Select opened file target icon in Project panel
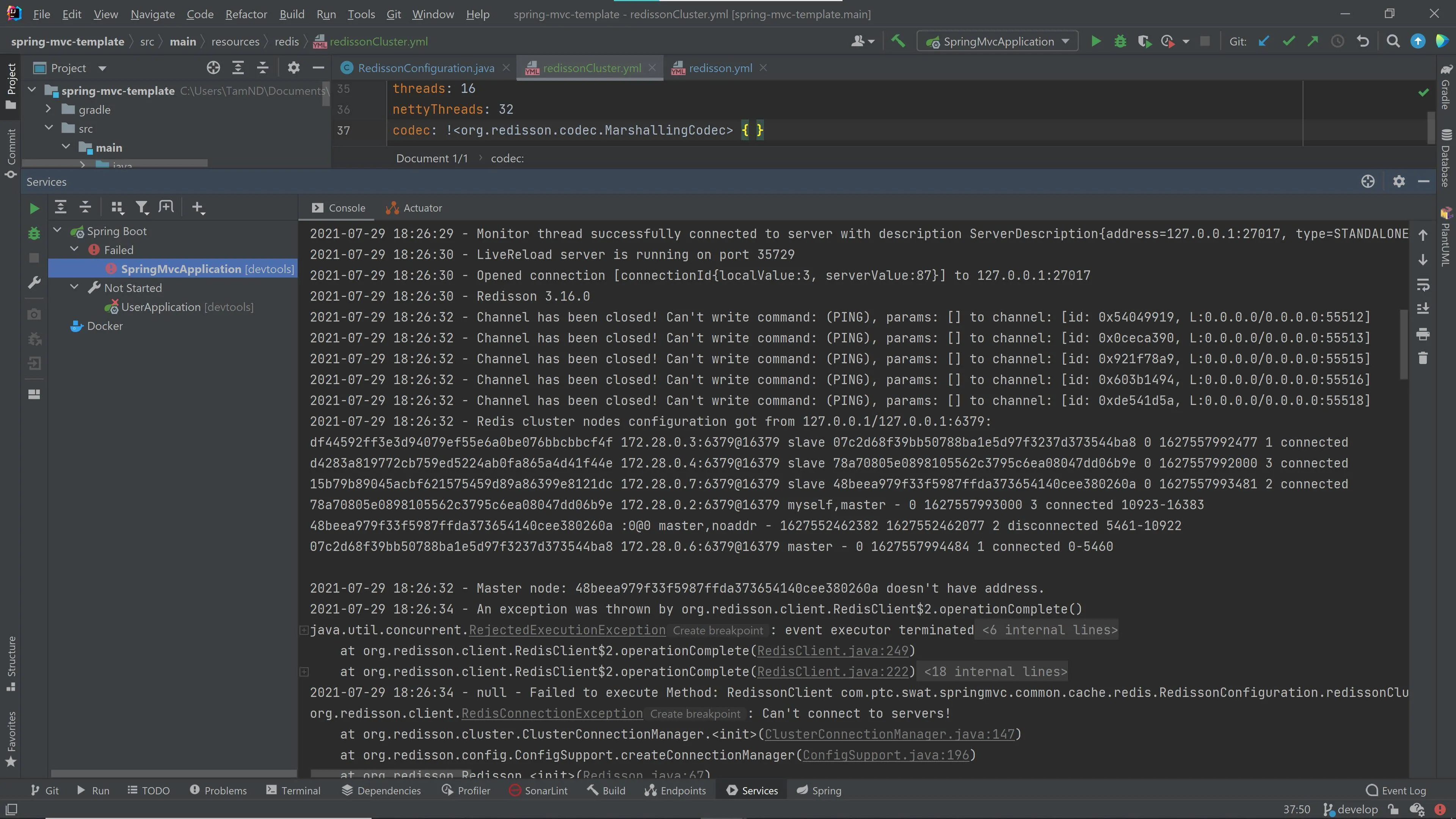This screenshot has height=819, width=1456. tap(213, 68)
